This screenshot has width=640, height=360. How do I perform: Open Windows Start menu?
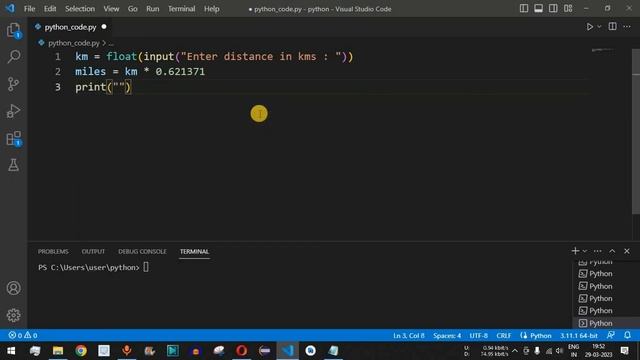tap(11, 351)
